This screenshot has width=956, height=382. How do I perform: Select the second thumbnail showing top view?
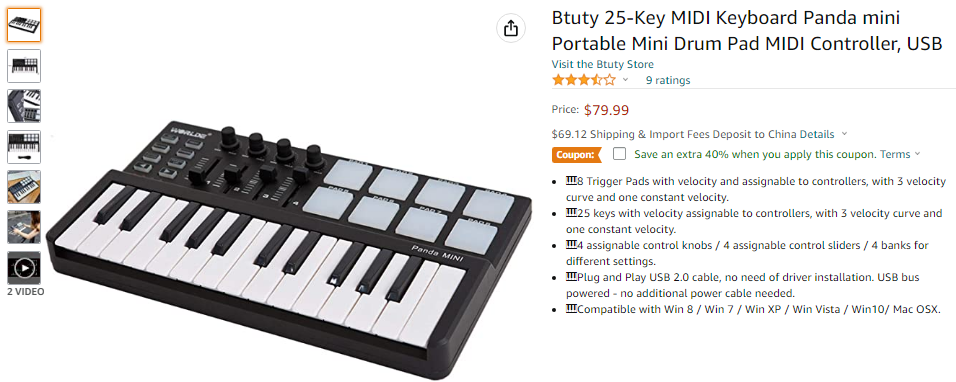point(24,66)
